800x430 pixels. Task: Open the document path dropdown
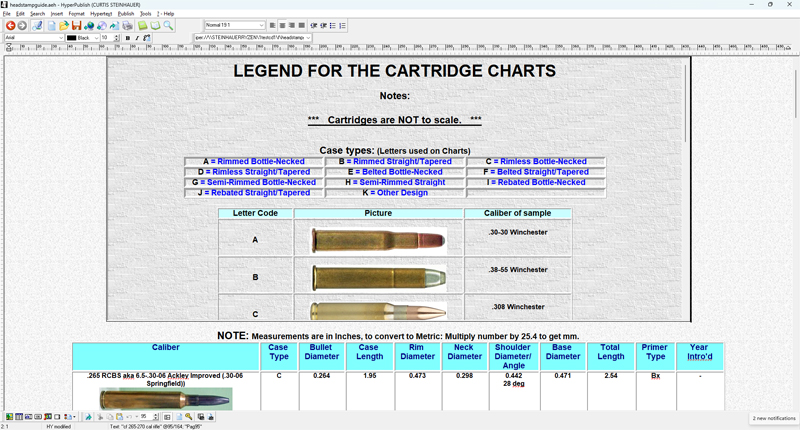click(252, 38)
